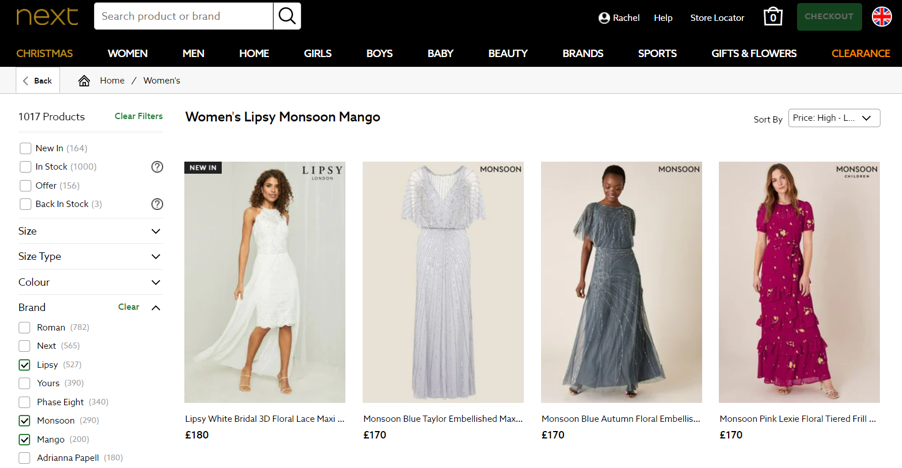Click Home in the breadcrumb
This screenshot has width=902, height=468.
(112, 80)
